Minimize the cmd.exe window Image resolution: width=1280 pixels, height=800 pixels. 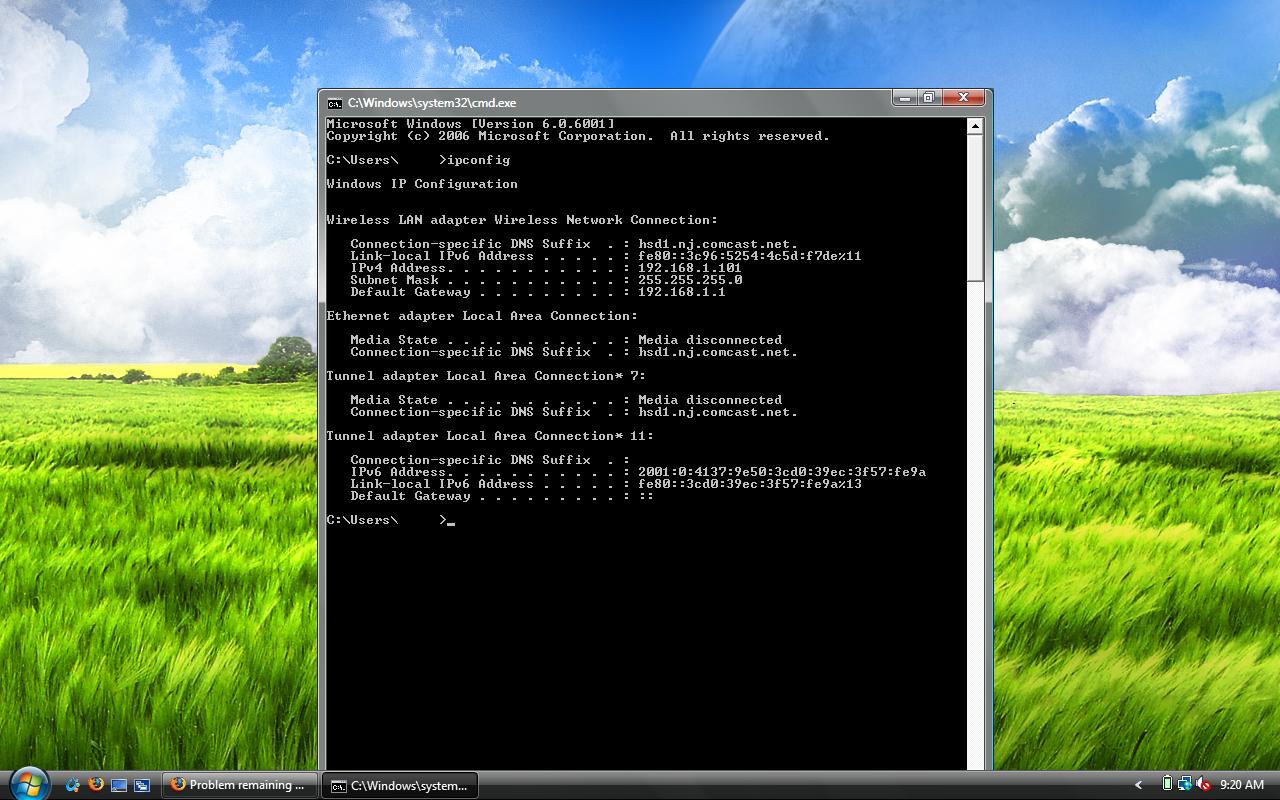904,97
